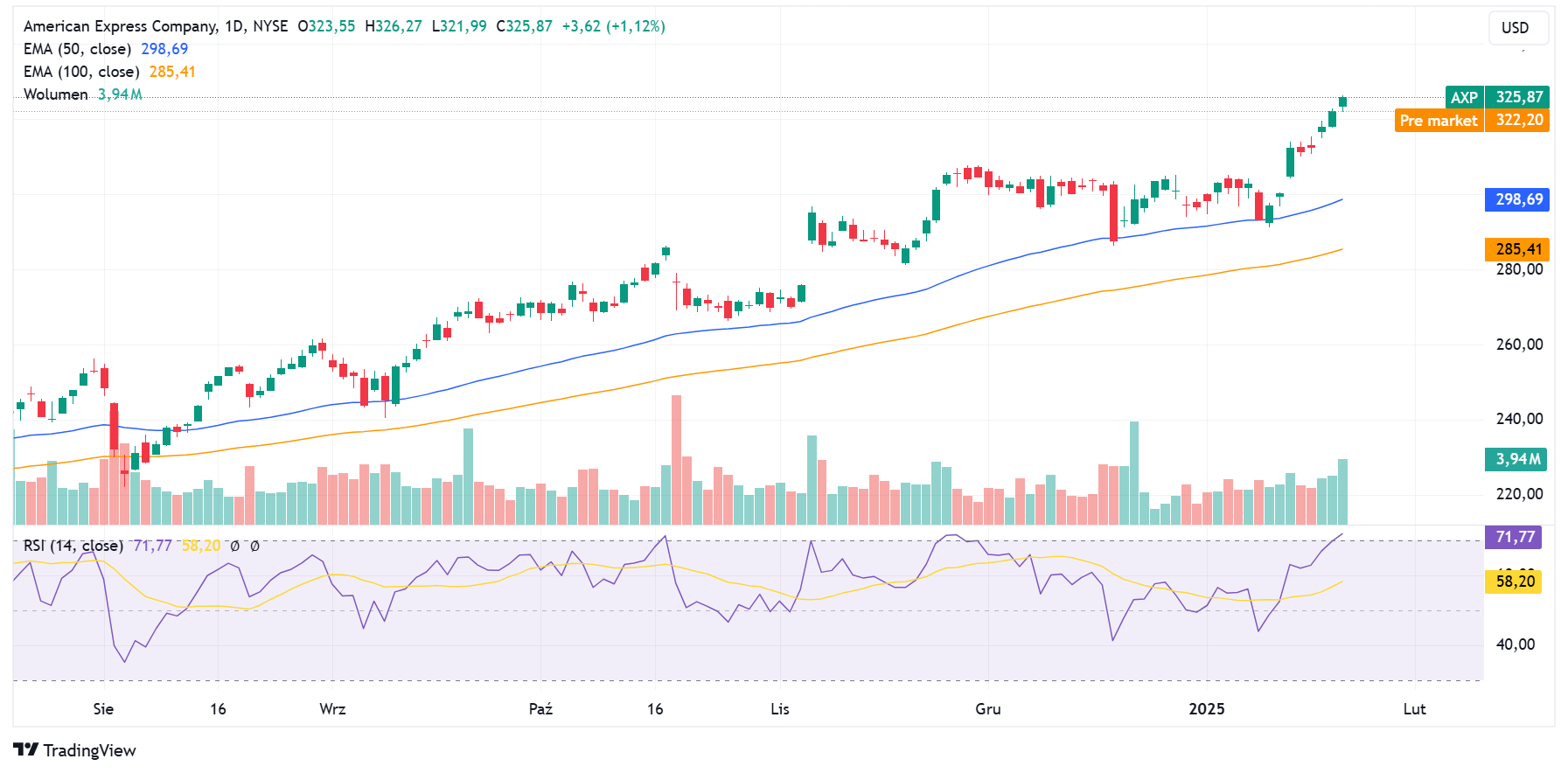
Task: Click the 220,00 price axis label
Action: pyautogui.click(x=1519, y=494)
